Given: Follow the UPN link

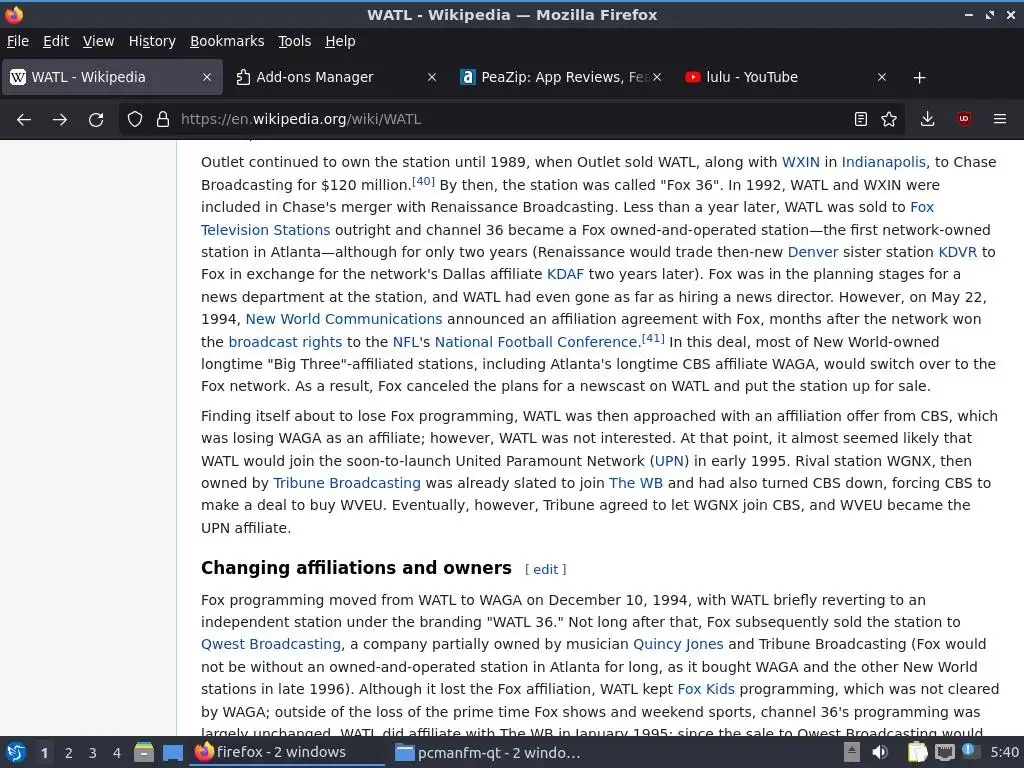Looking at the screenshot, I should tap(669, 461).
